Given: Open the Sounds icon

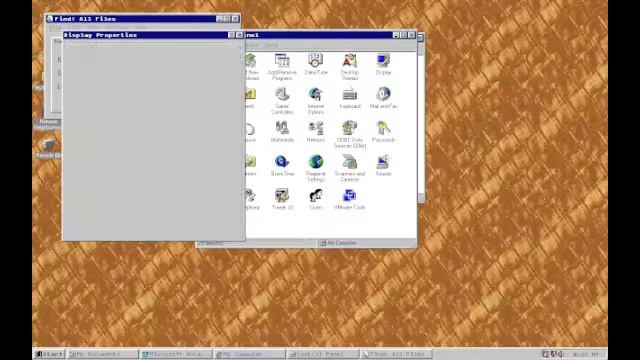Looking at the screenshot, I should tap(383, 165).
